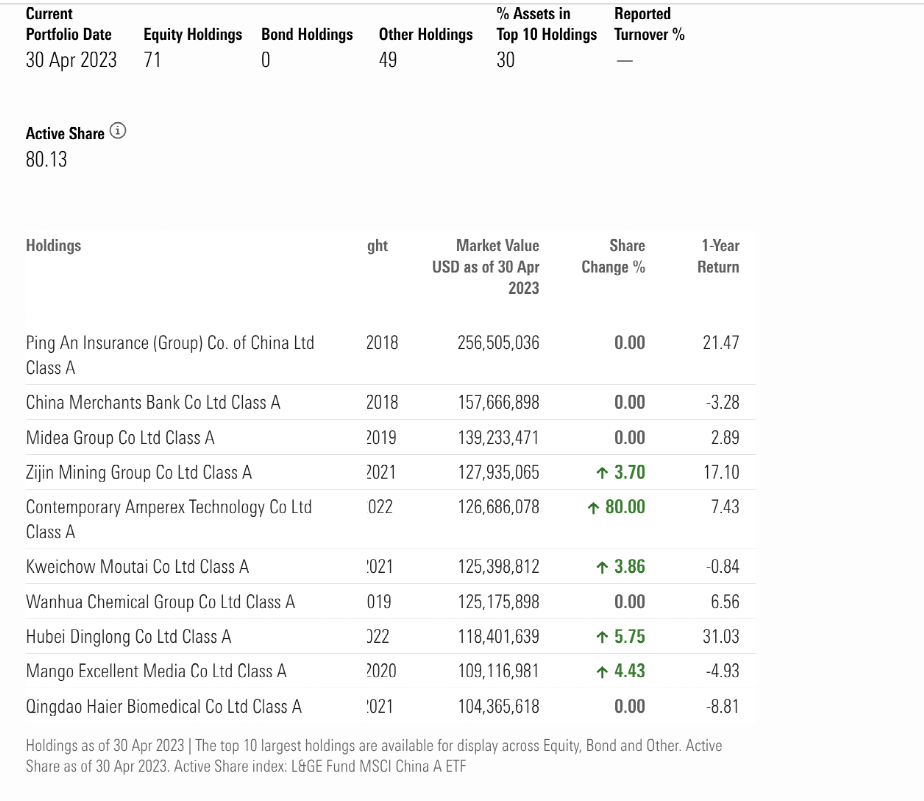Click the green arrow beside 3.86
The width and height of the screenshot is (924, 801).
(x=602, y=568)
